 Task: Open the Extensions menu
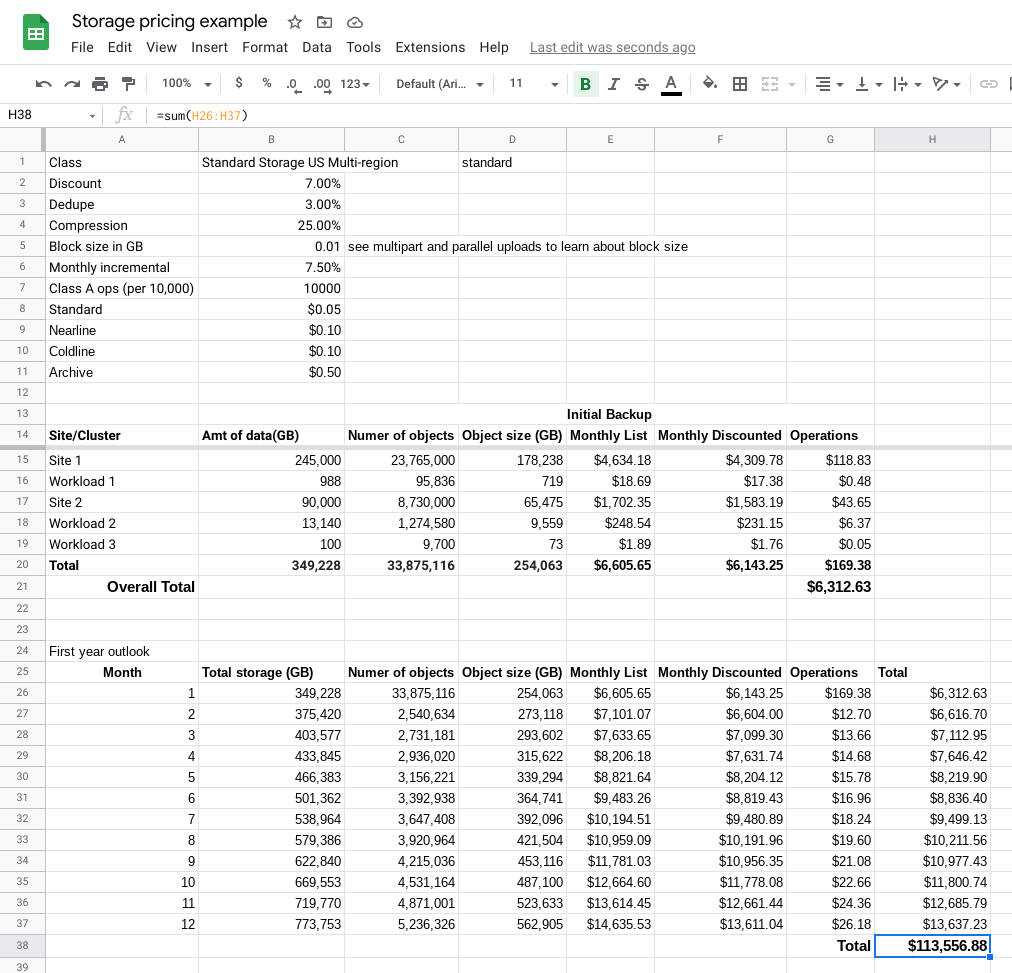tap(430, 47)
